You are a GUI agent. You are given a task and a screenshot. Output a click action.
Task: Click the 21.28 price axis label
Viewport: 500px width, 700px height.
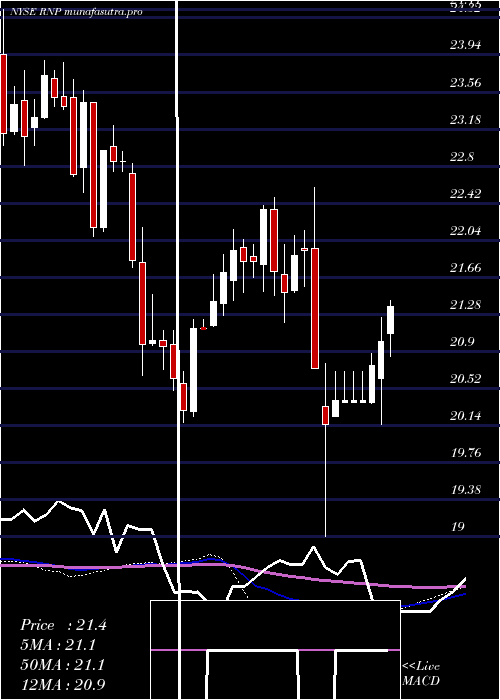[x=466, y=304]
